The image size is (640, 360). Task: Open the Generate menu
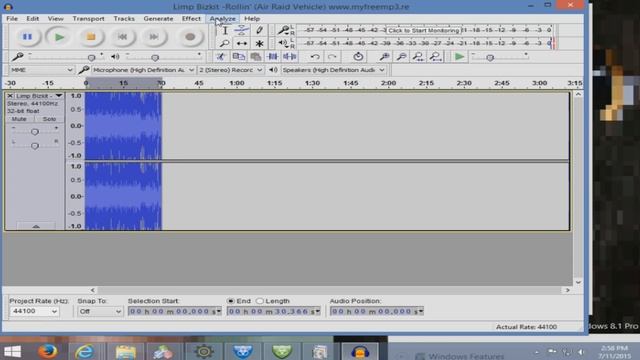click(x=158, y=19)
